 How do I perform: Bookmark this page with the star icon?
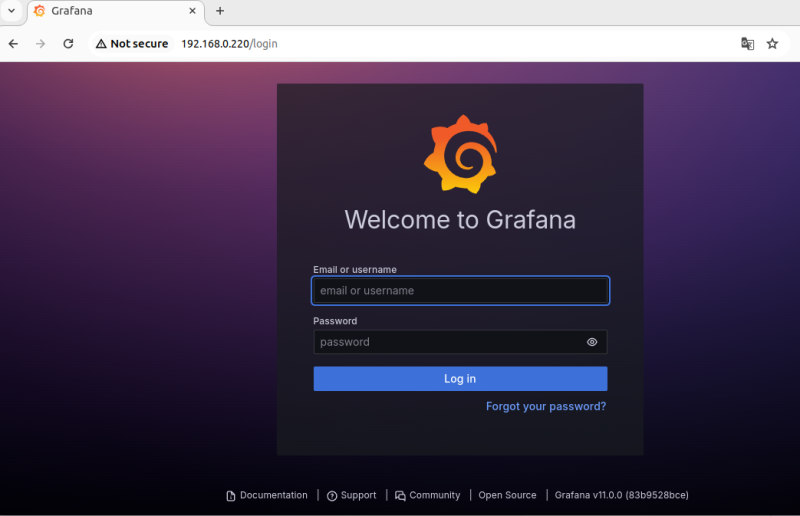[x=772, y=44]
